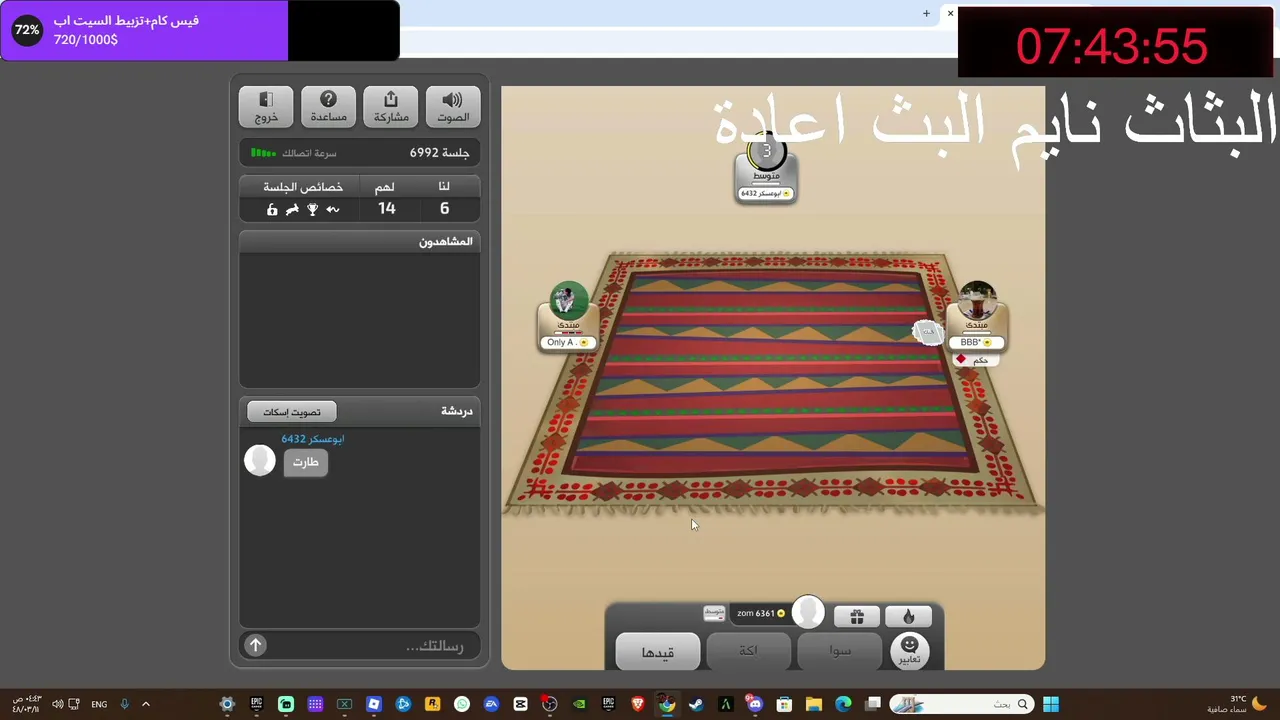This screenshot has height=720, width=1280.
Task: Click the running rabbit session property icon
Action: (x=292, y=210)
